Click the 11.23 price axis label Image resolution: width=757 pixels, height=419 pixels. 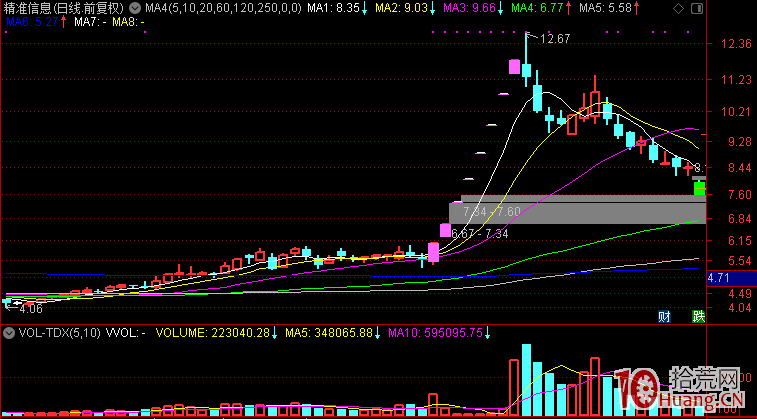tap(736, 80)
